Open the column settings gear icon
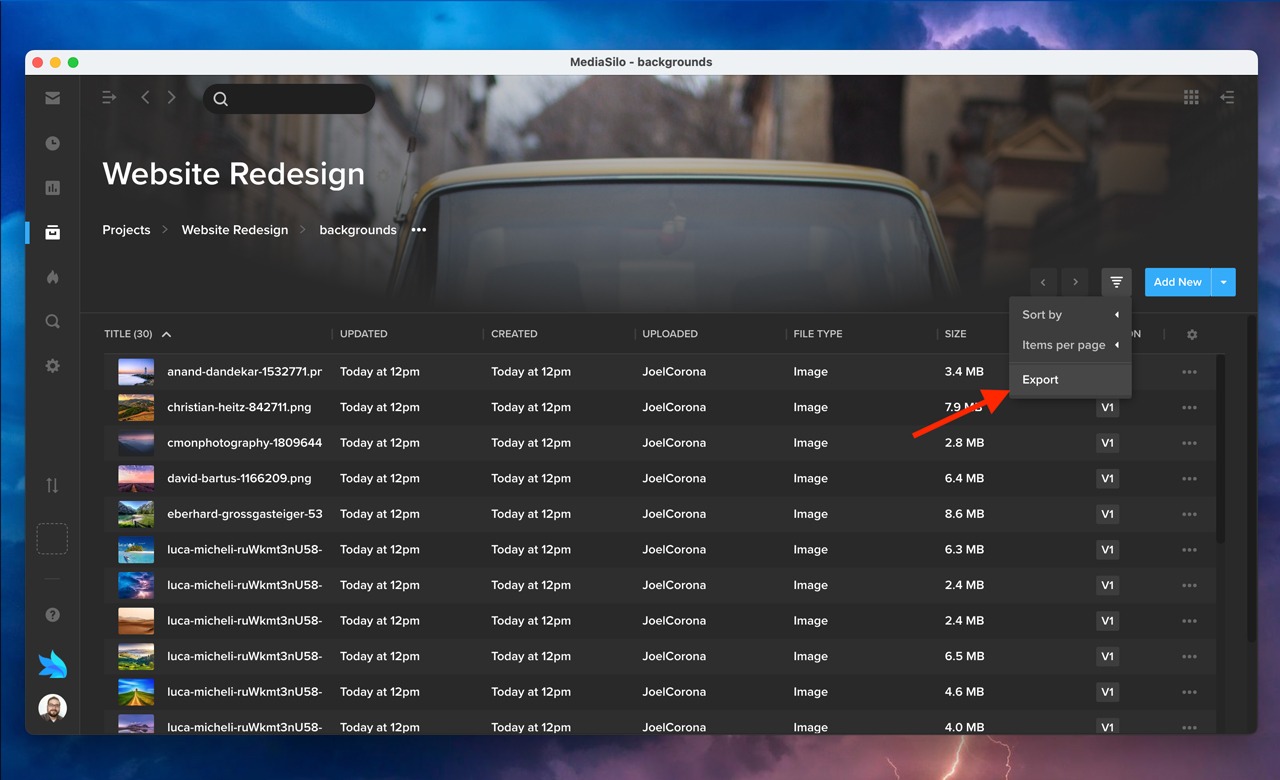This screenshot has width=1280, height=780. [1192, 335]
